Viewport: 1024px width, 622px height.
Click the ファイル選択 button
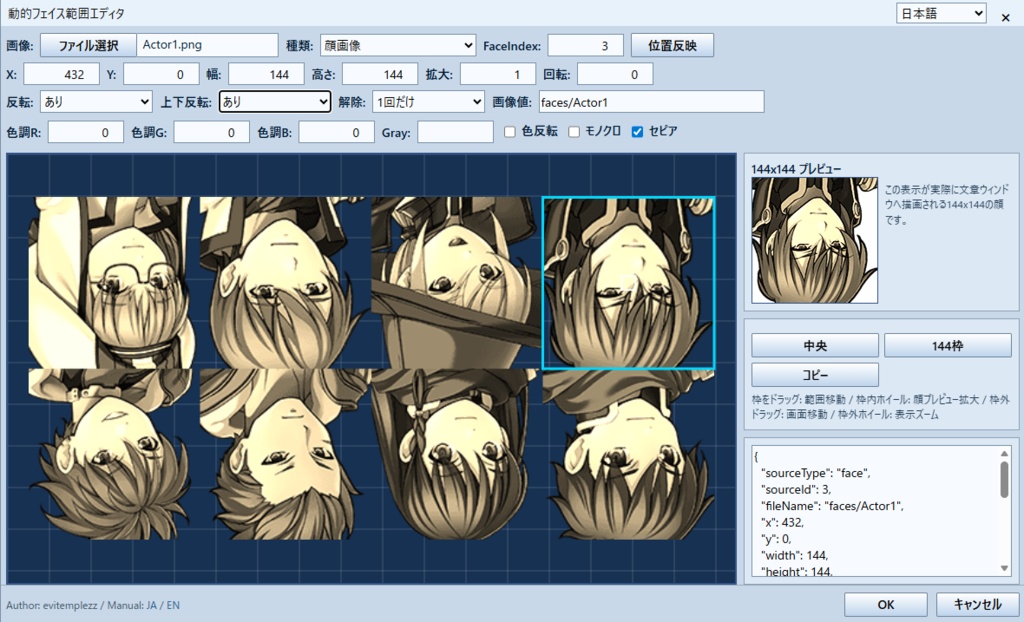[88, 46]
